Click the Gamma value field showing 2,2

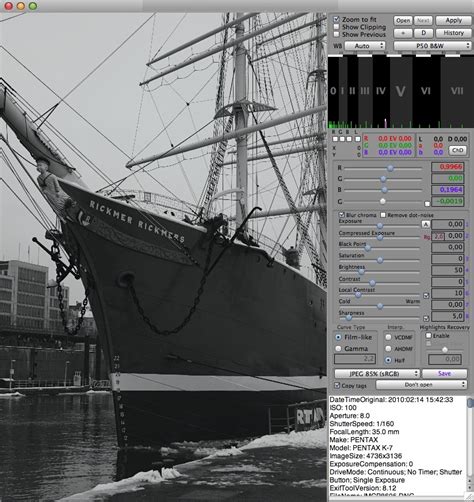355,359
